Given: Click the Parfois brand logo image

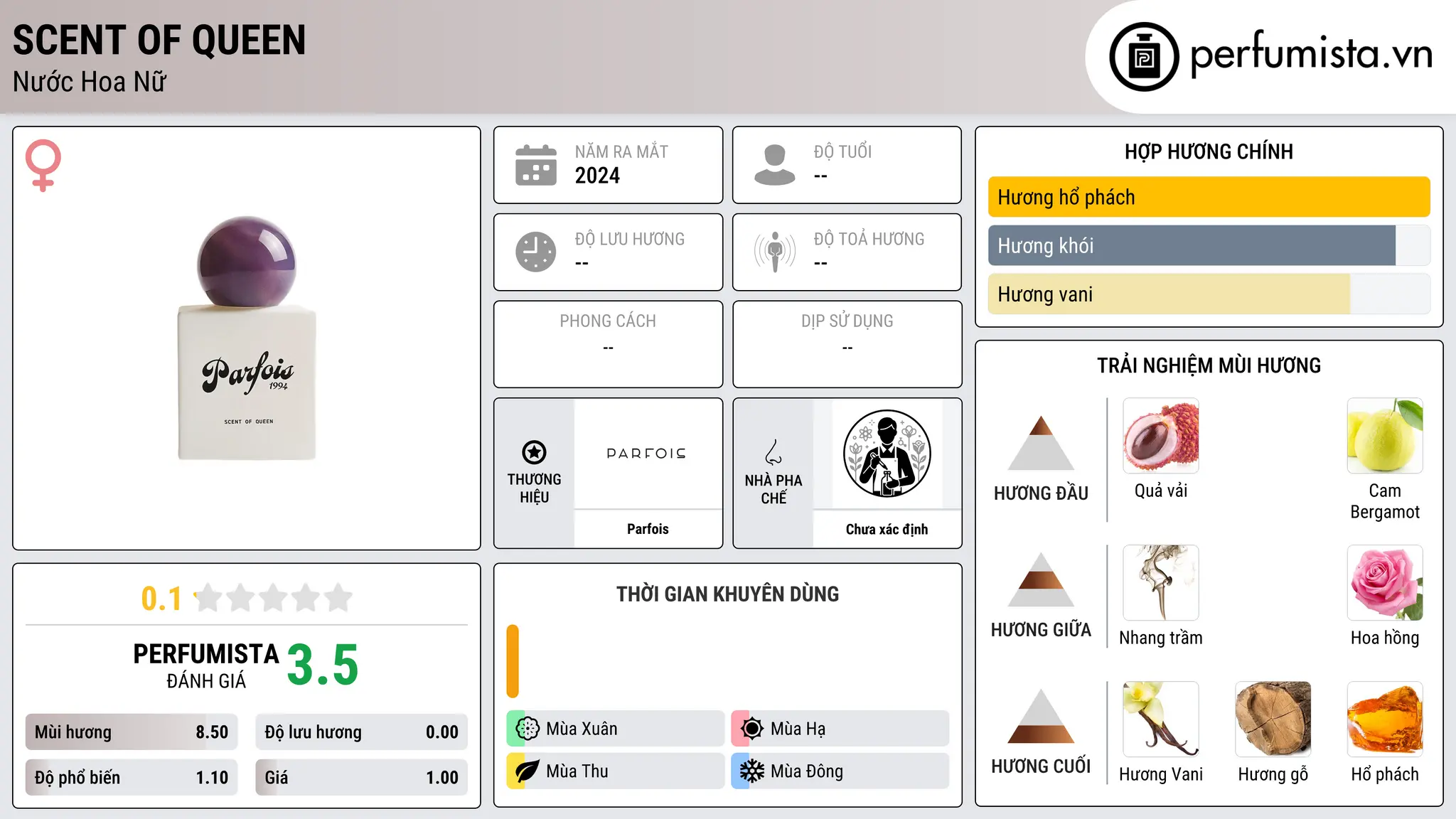Looking at the screenshot, I should 646,454.
